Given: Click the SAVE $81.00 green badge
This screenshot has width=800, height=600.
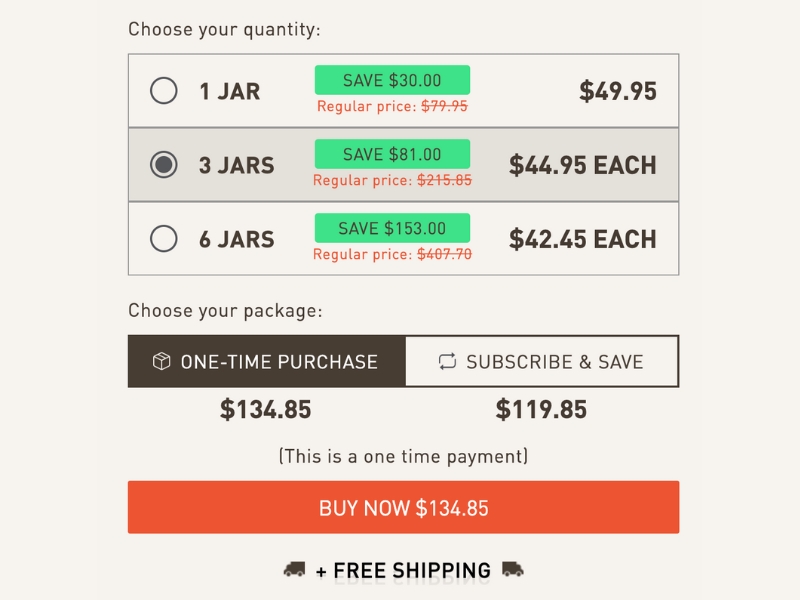Looking at the screenshot, I should pos(392,154).
